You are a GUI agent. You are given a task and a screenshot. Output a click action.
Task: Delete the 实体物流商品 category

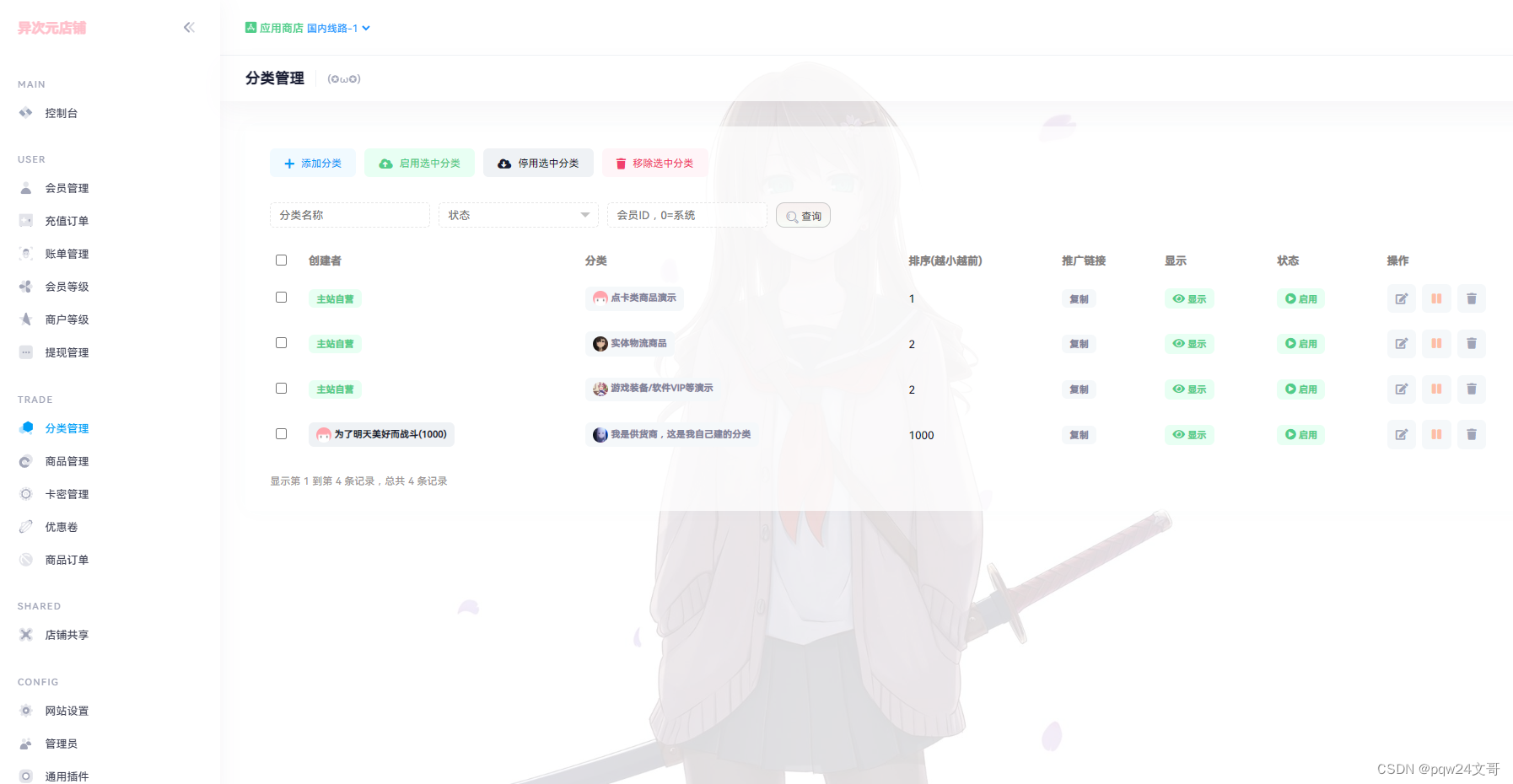[1472, 343]
